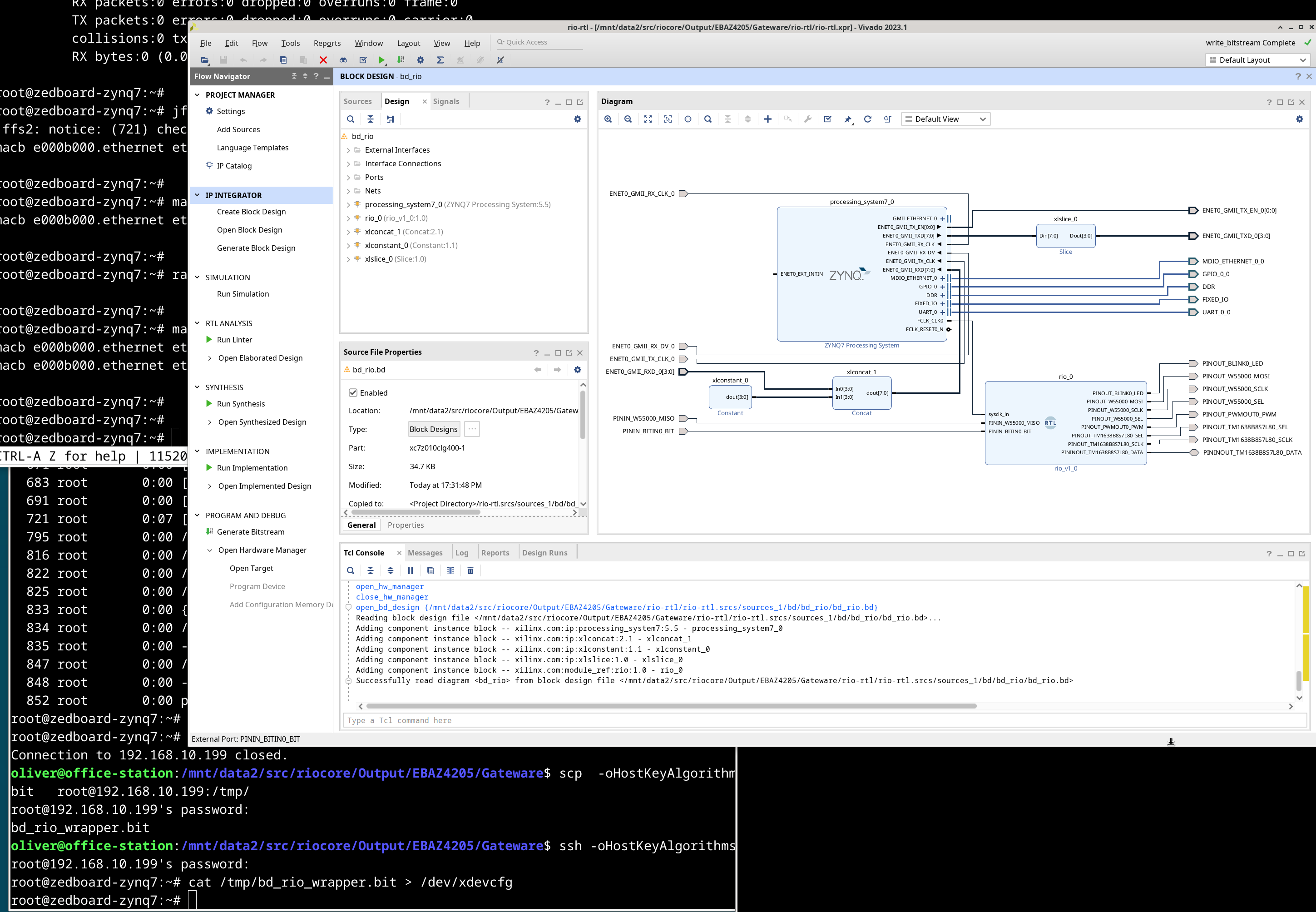The image size is (1316, 912).
Task: Expand the External Interfaces tree node
Action: click(x=348, y=150)
